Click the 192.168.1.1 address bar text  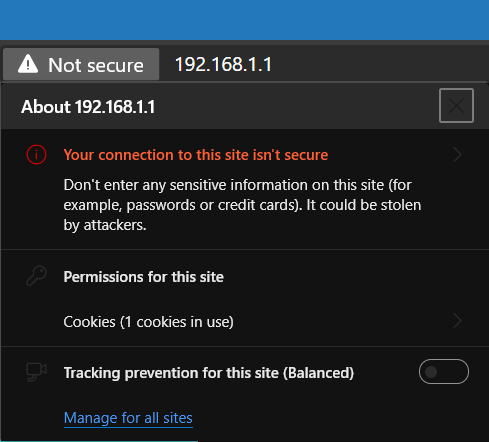223,64
